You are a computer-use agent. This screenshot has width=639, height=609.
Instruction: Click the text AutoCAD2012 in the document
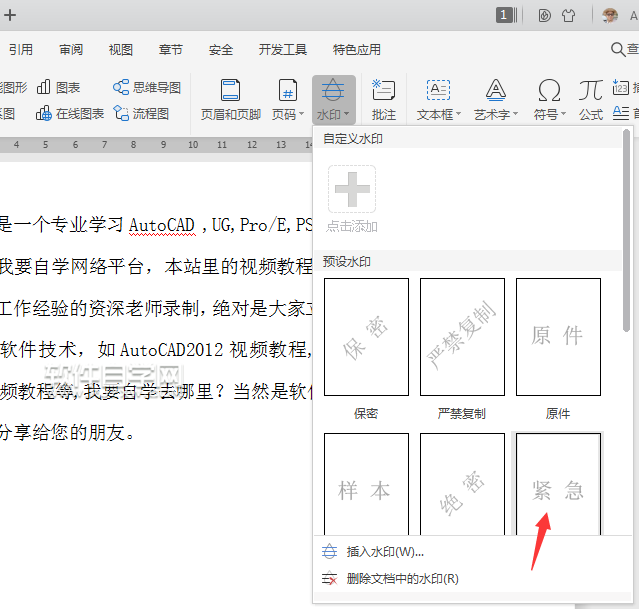tap(172, 350)
